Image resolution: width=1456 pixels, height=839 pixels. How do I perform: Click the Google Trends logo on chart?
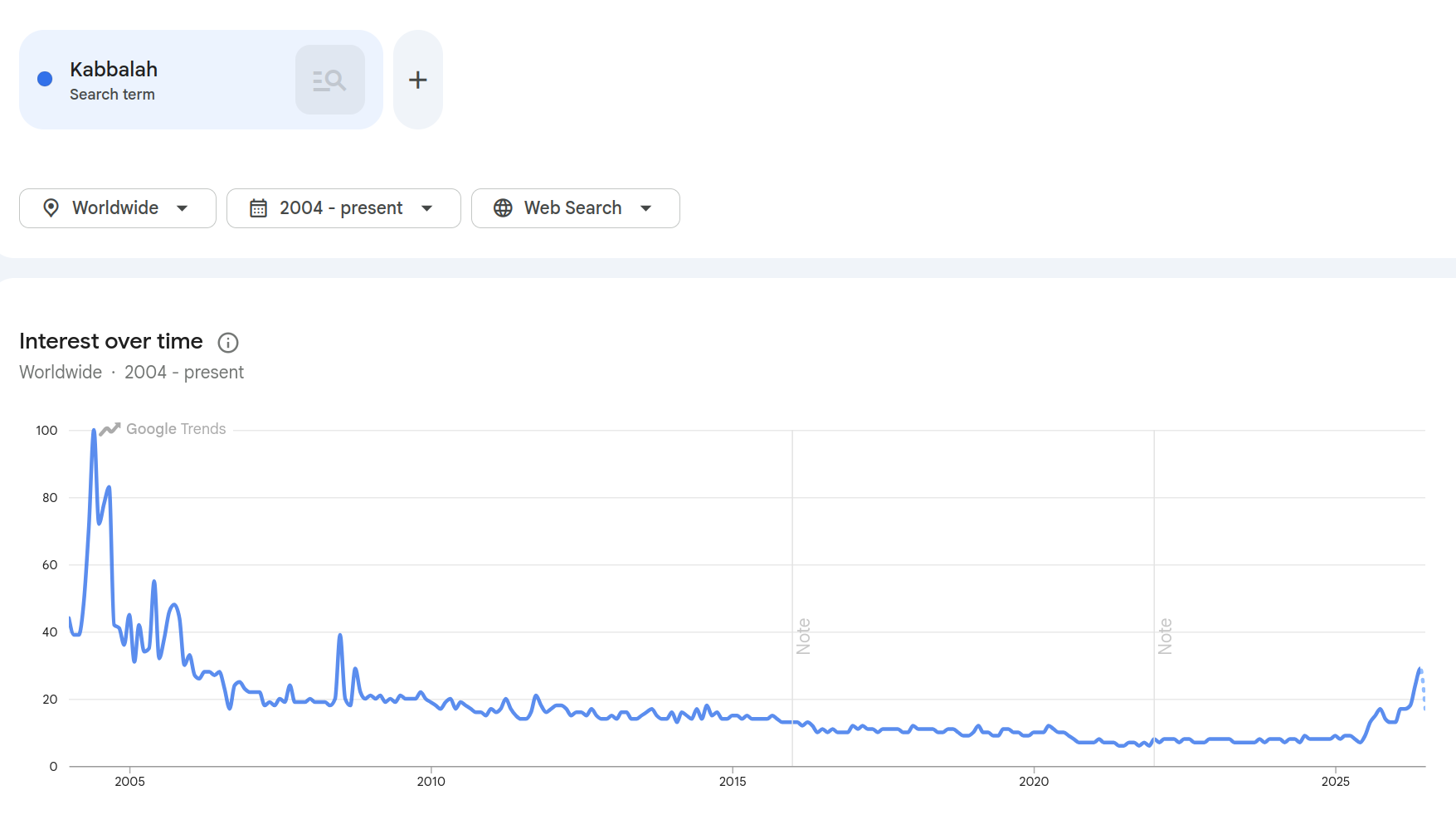pos(163,429)
